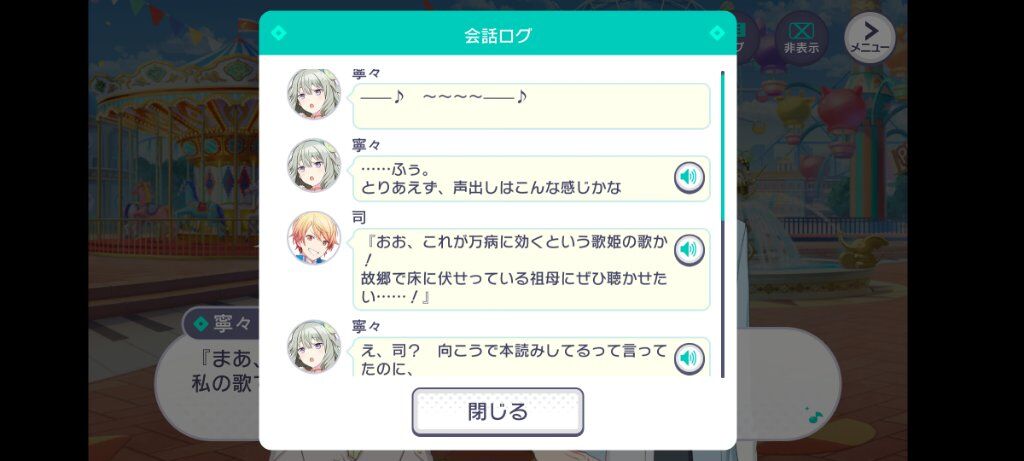The width and height of the screenshot is (1024, 461).
Task: Click left diamond icon in header
Action: pyautogui.click(x=279, y=33)
